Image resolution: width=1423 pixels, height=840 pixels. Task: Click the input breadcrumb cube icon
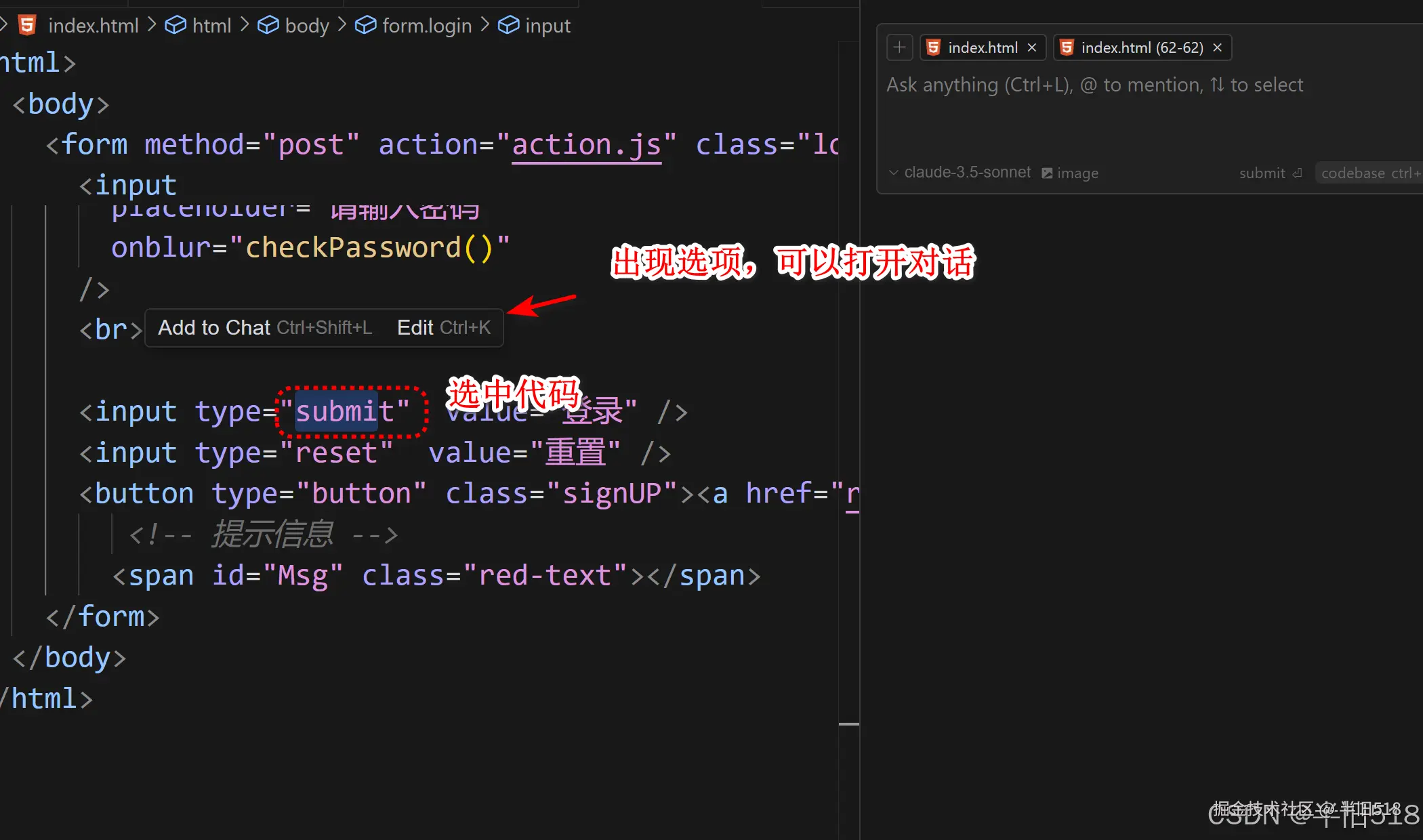[x=509, y=25]
